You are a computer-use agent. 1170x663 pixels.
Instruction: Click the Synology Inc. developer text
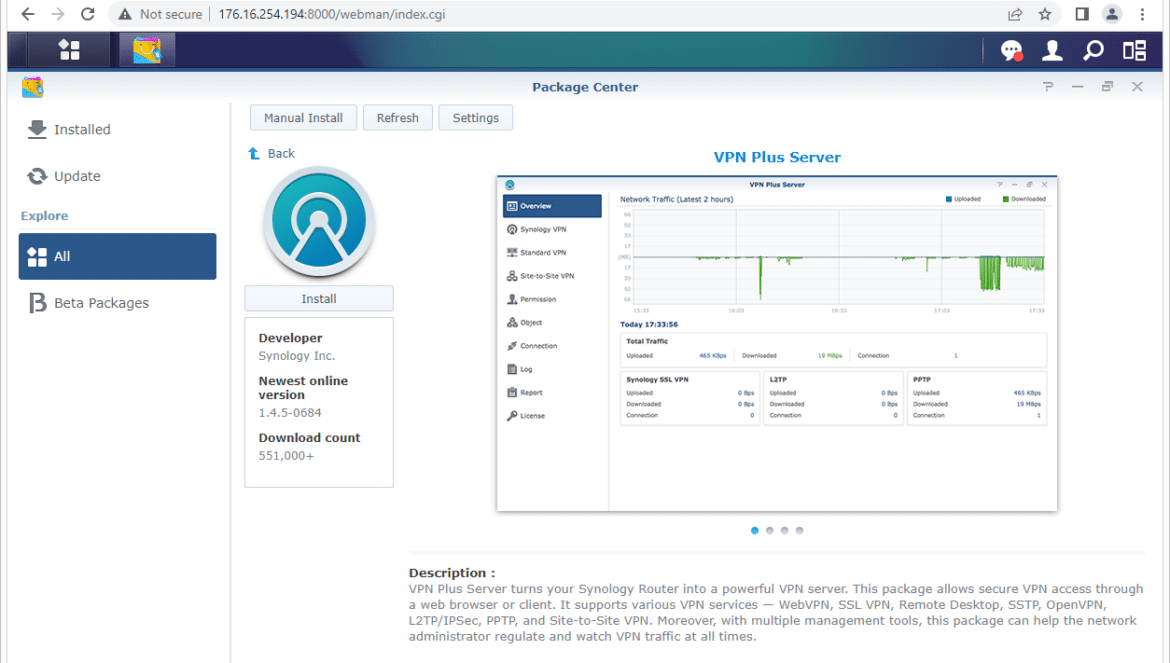tap(297, 356)
